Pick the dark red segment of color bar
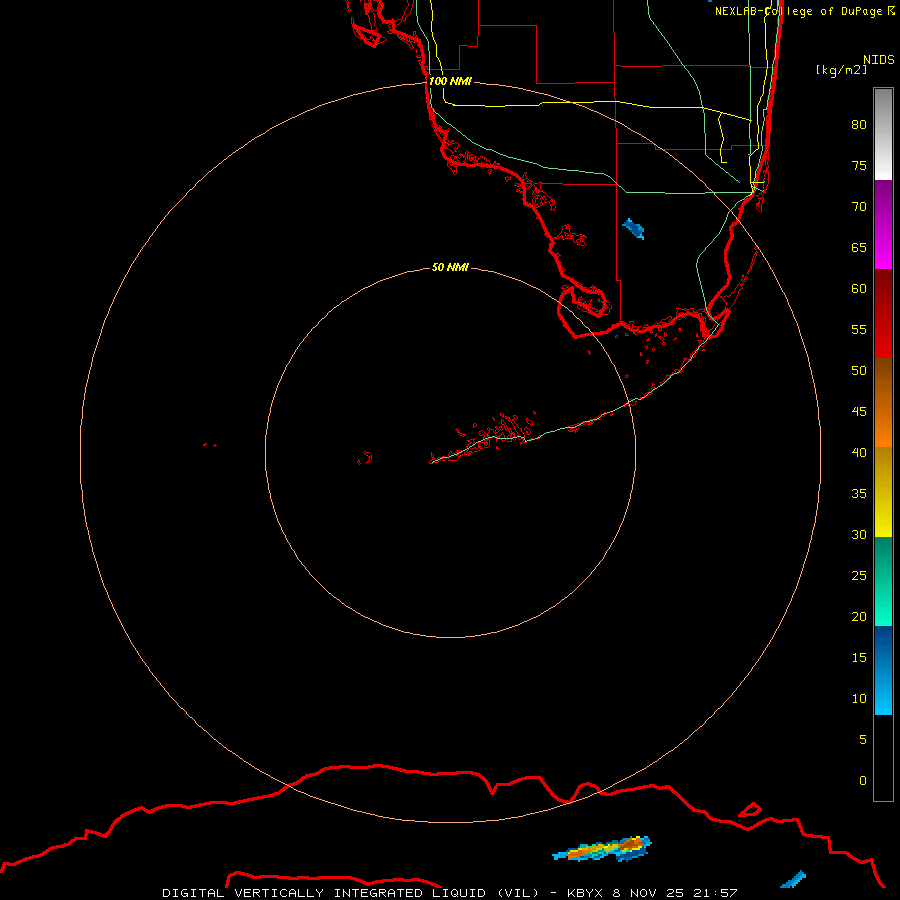 [883, 314]
